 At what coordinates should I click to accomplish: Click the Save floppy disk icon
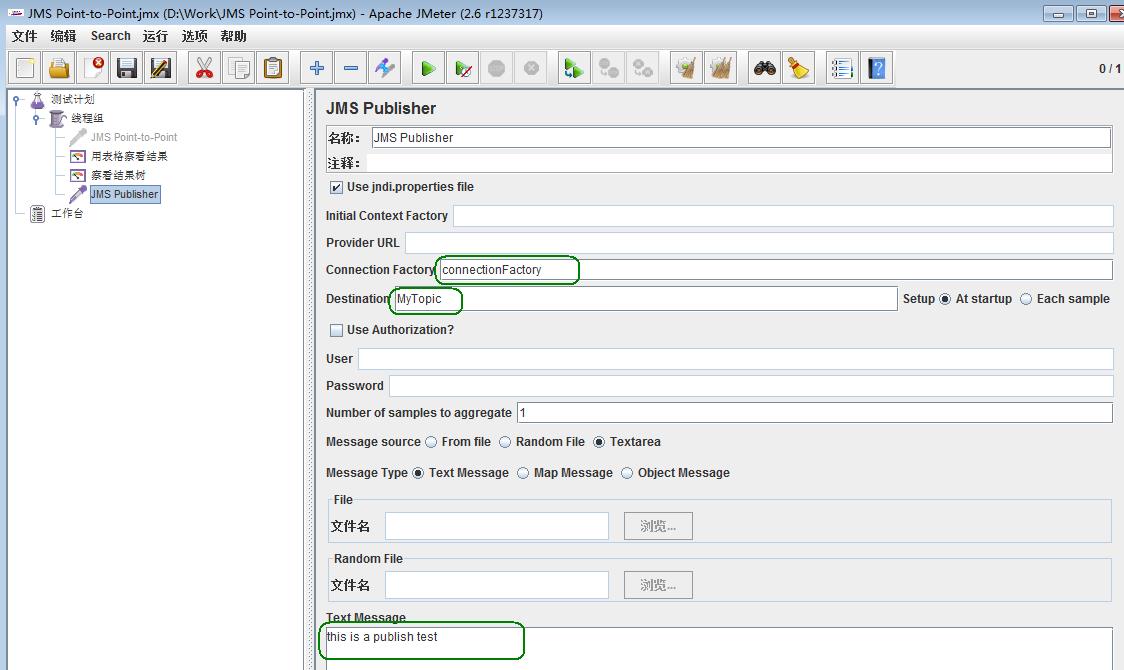tap(127, 69)
